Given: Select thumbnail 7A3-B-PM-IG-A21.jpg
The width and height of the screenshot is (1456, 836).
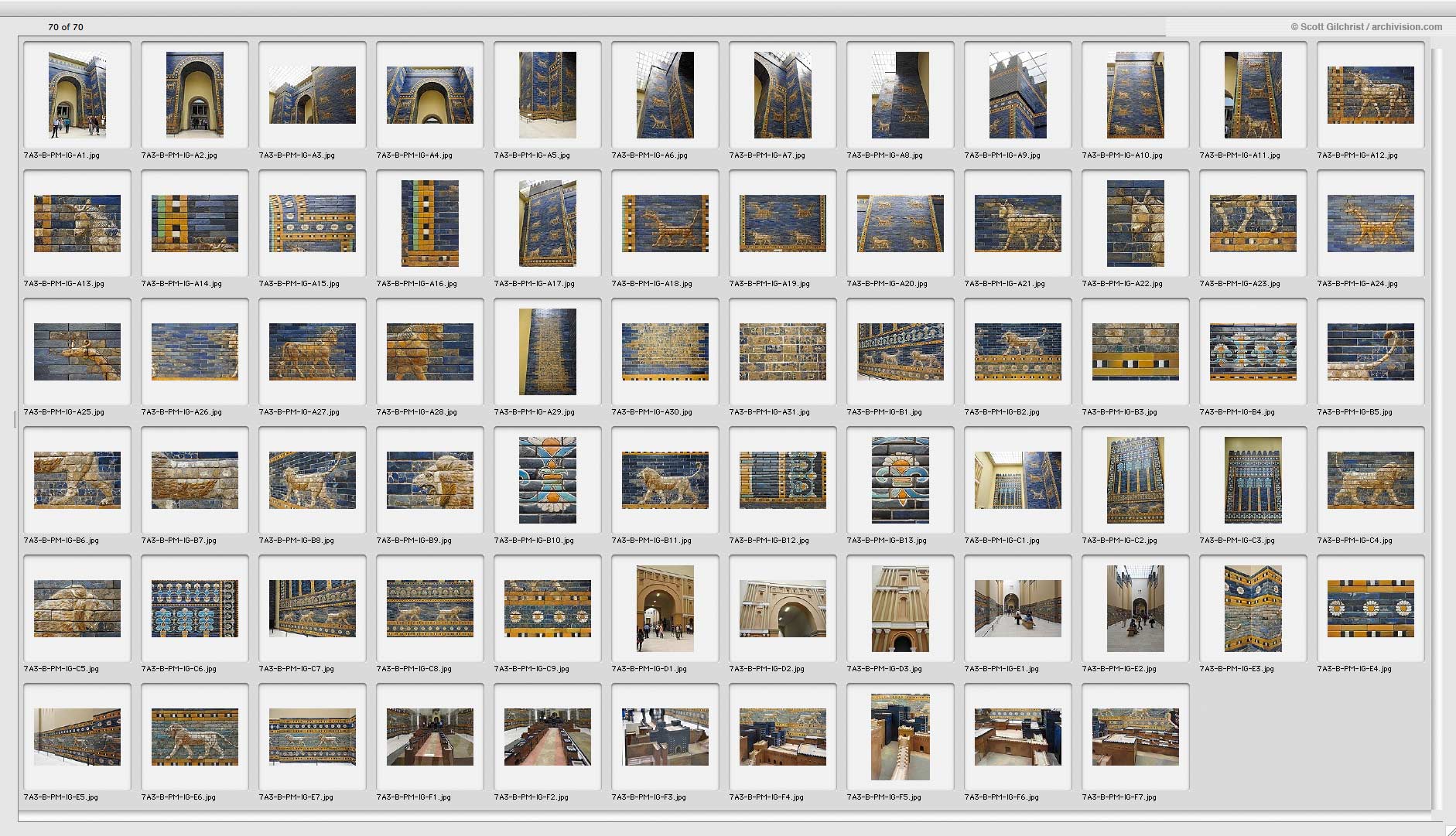Looking at the screenshot, I should click(x=1018, y=224).
